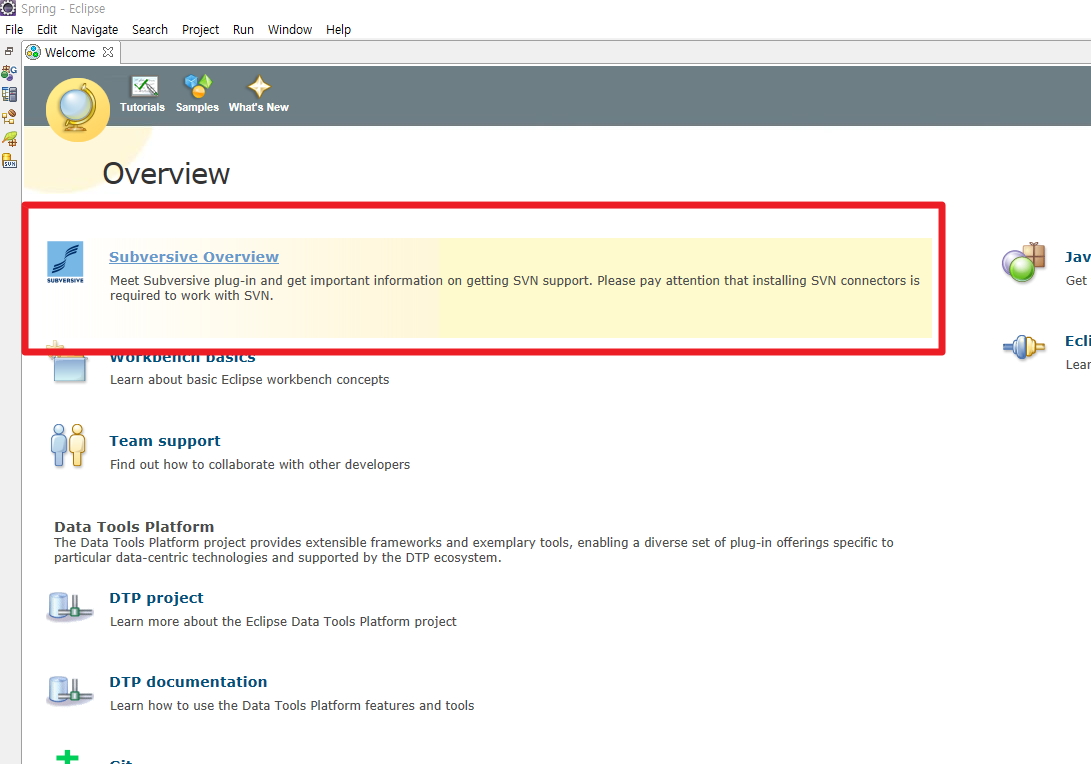This screenshot has width=1091, height=764.
Task: Click the blue and yellow plug icon
Action: click(x=1024, y=347)
